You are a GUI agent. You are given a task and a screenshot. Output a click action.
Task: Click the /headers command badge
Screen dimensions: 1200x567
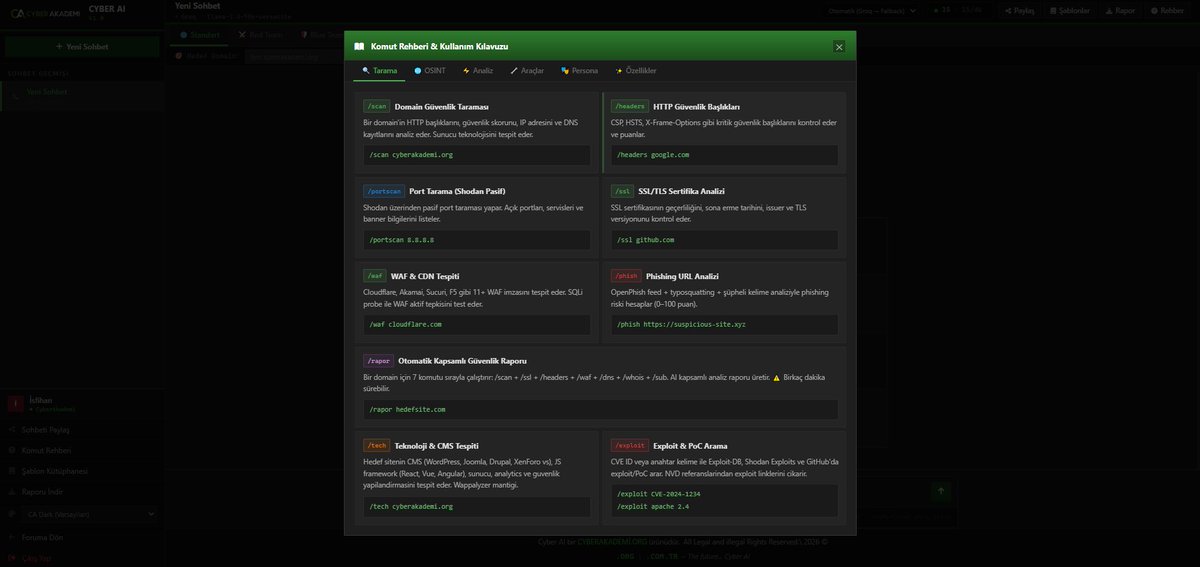pos(630,106)
